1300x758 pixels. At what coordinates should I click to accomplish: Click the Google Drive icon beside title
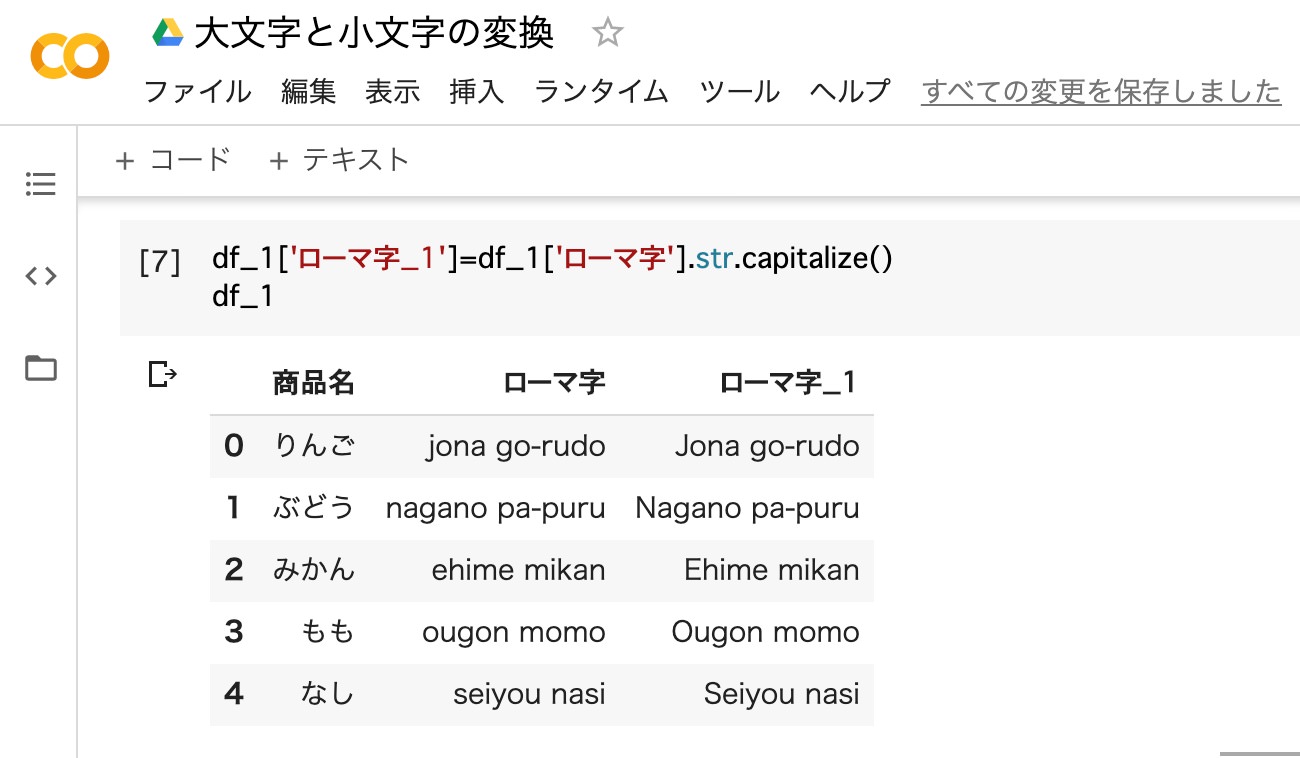coord(167,33)
